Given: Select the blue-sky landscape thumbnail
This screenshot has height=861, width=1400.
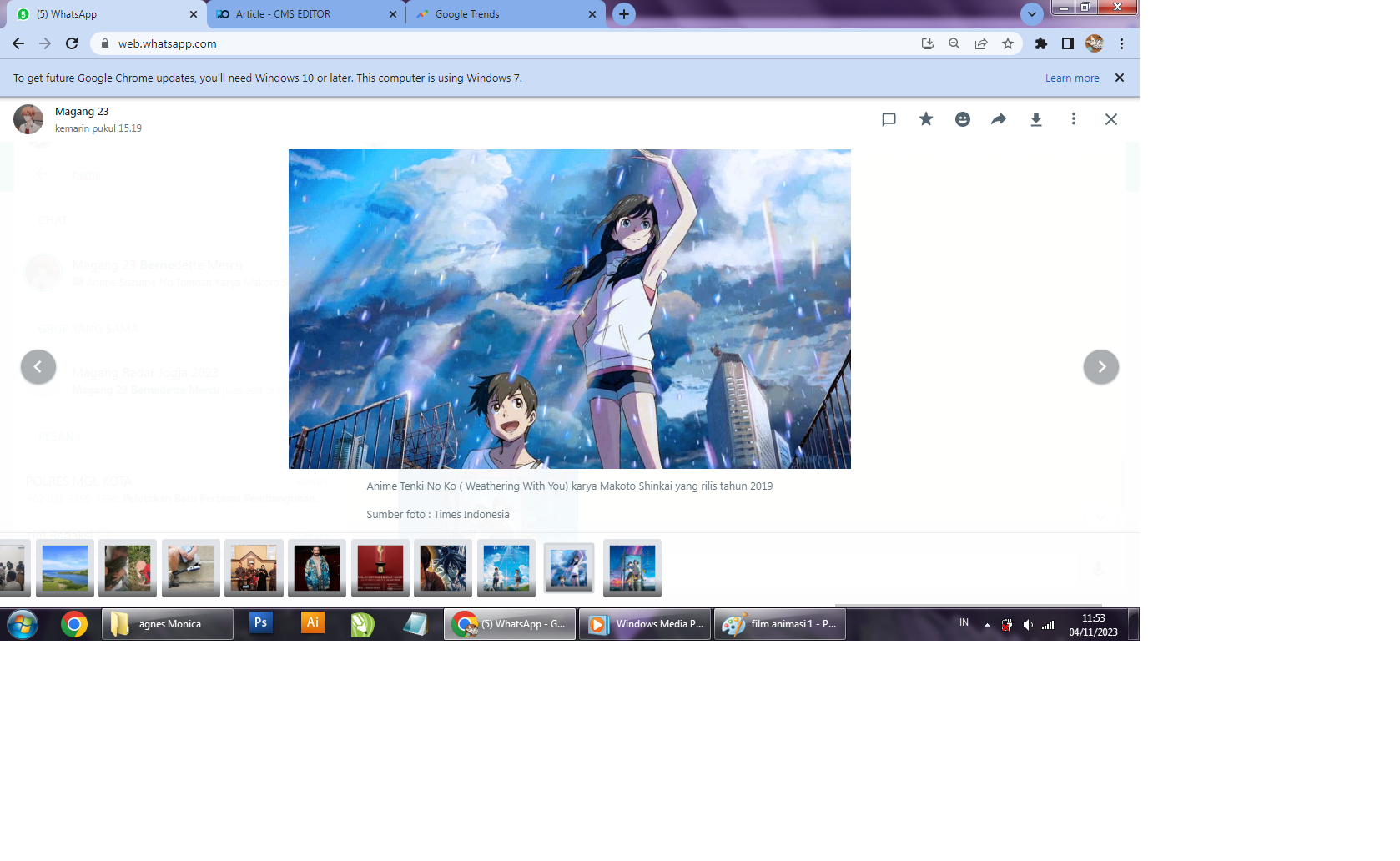Looking at the screenshot, I should point(65,568).
